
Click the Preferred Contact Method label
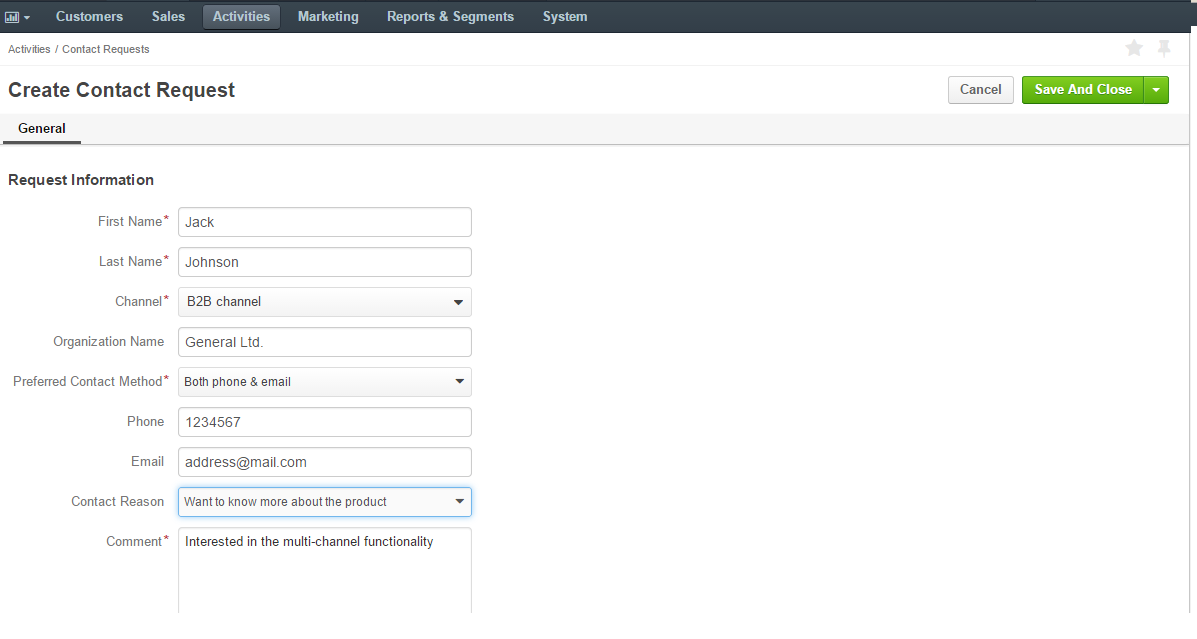[x=89, y=382]
